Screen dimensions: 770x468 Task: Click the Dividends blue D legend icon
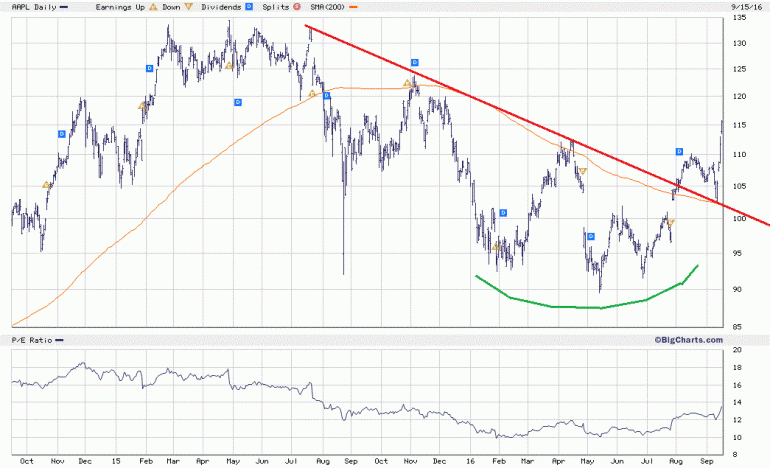(x=249, y=7)
